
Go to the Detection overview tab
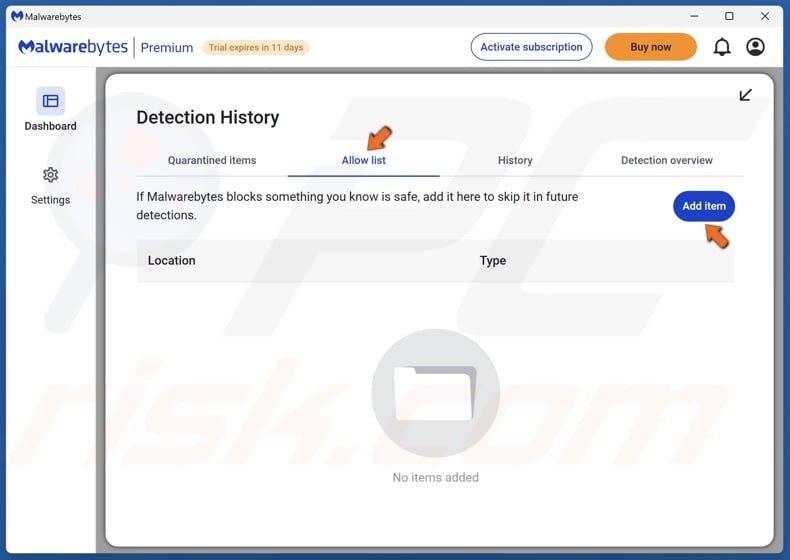(x=667, y=160)
